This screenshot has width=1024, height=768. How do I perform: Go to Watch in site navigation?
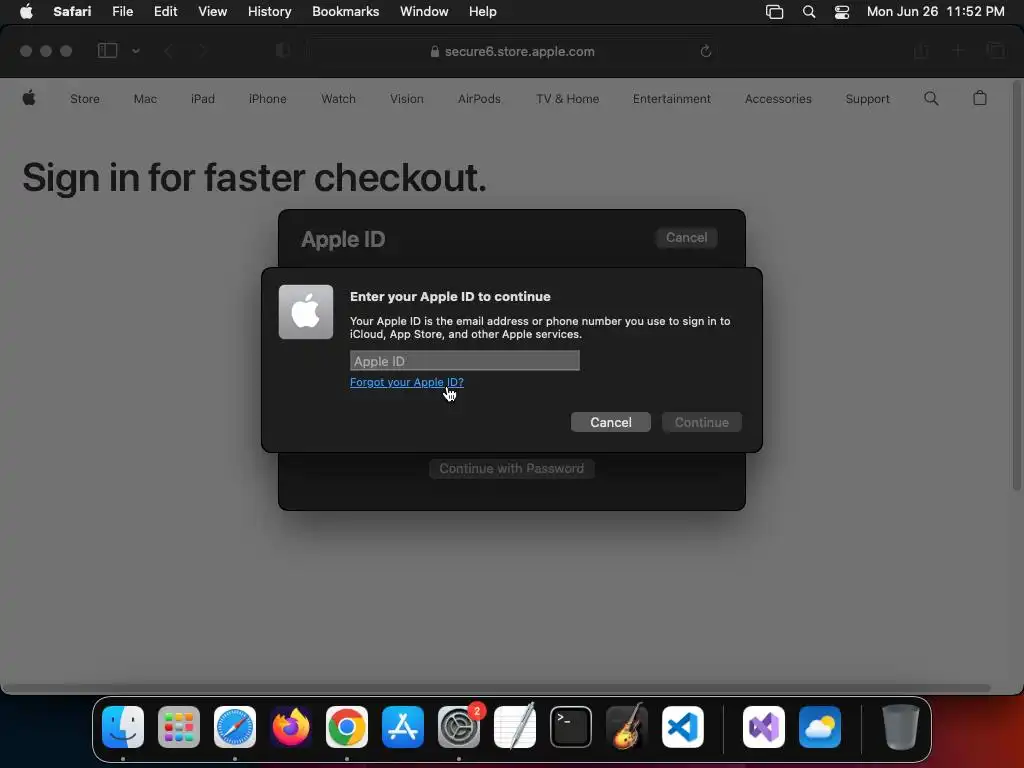(x=338, y=99)
